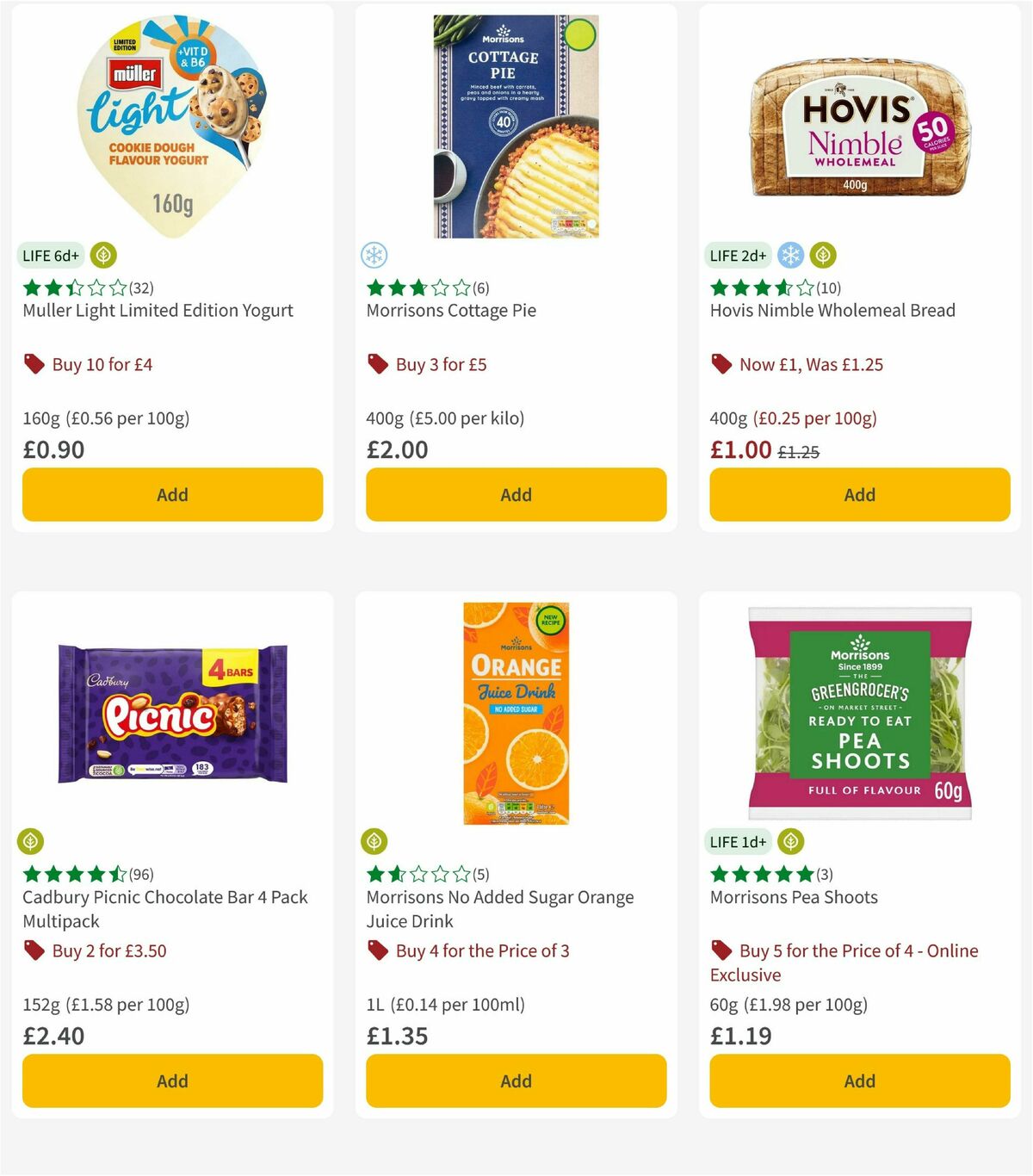Add Morrisons Cottage Pie to basket
Viewport: 1033px width, 1176px height.
coord(516,494)
